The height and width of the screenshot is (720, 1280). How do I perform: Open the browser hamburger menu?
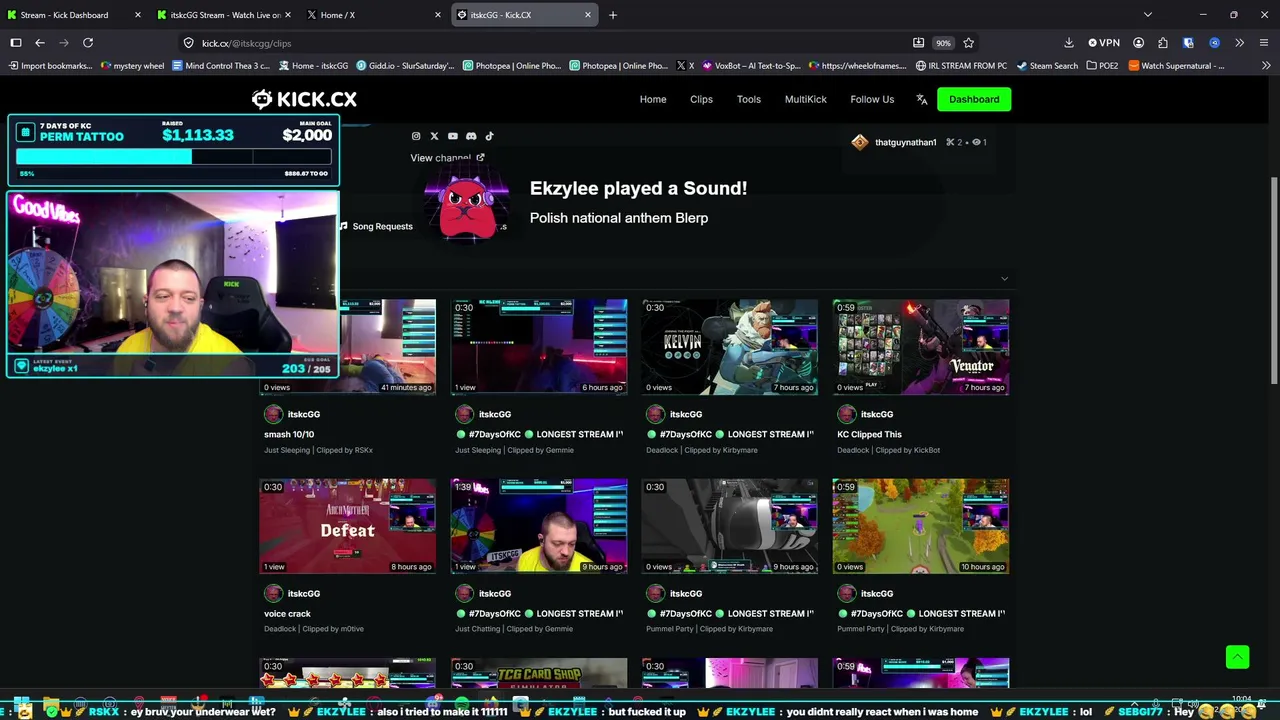click(x=1265, y=43)
